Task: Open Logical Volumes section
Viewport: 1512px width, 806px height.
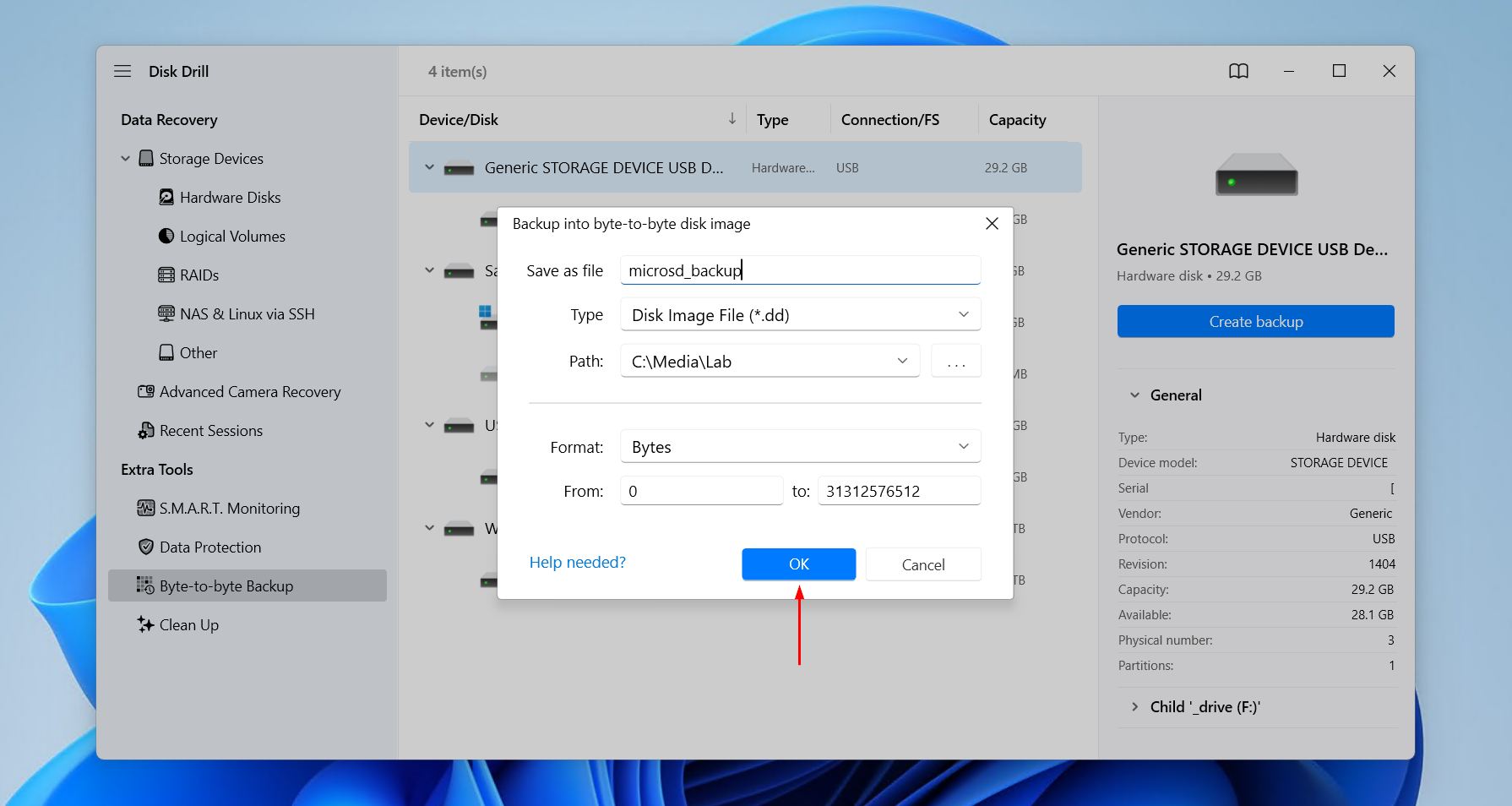Action: 232,237
